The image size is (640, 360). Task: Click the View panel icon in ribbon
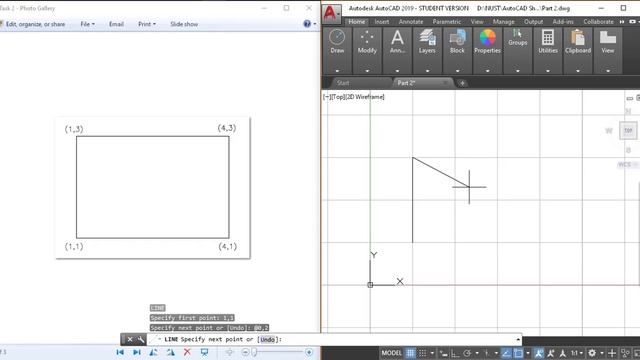(x=608, y=37)
